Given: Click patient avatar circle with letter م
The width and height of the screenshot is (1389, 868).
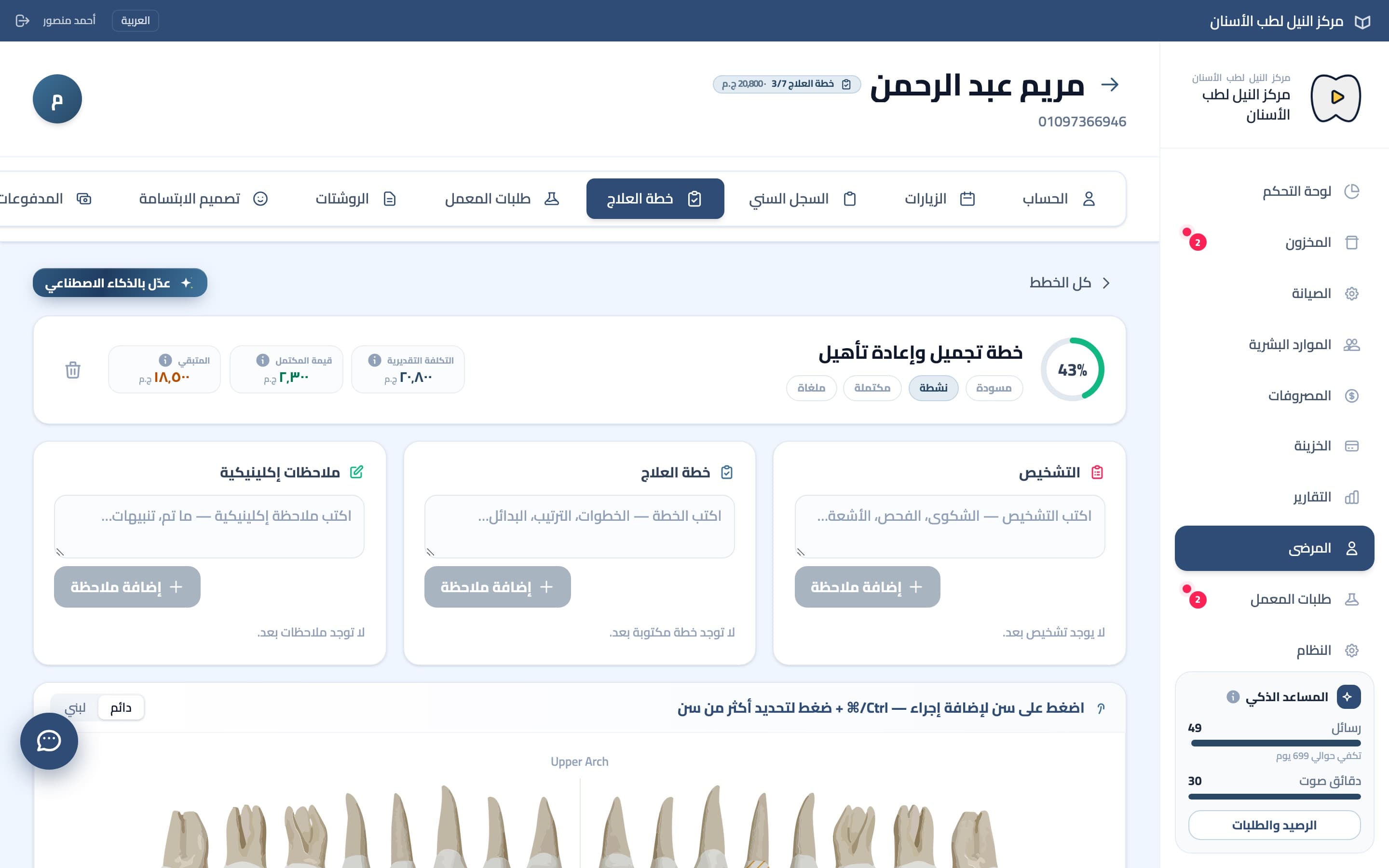Looking at the screenshot, I should 57,99.
